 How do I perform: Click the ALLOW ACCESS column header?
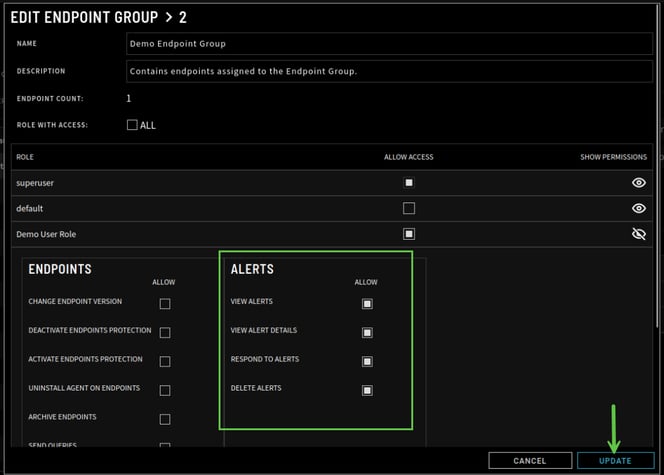409,157
